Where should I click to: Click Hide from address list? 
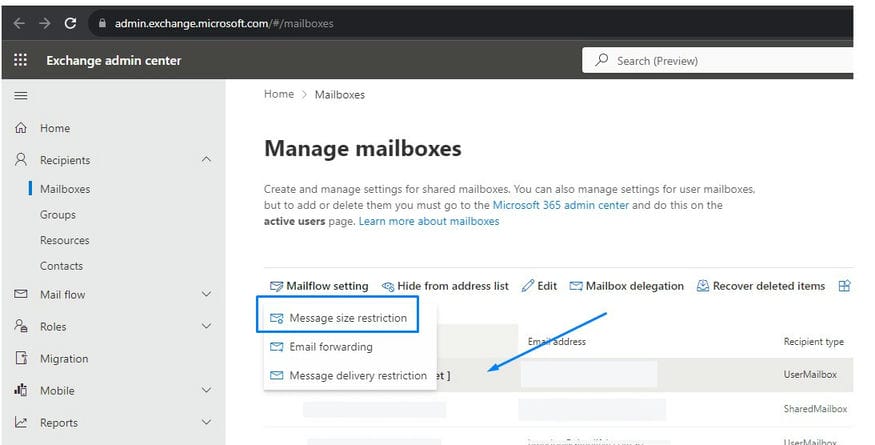tap(445, 286)
